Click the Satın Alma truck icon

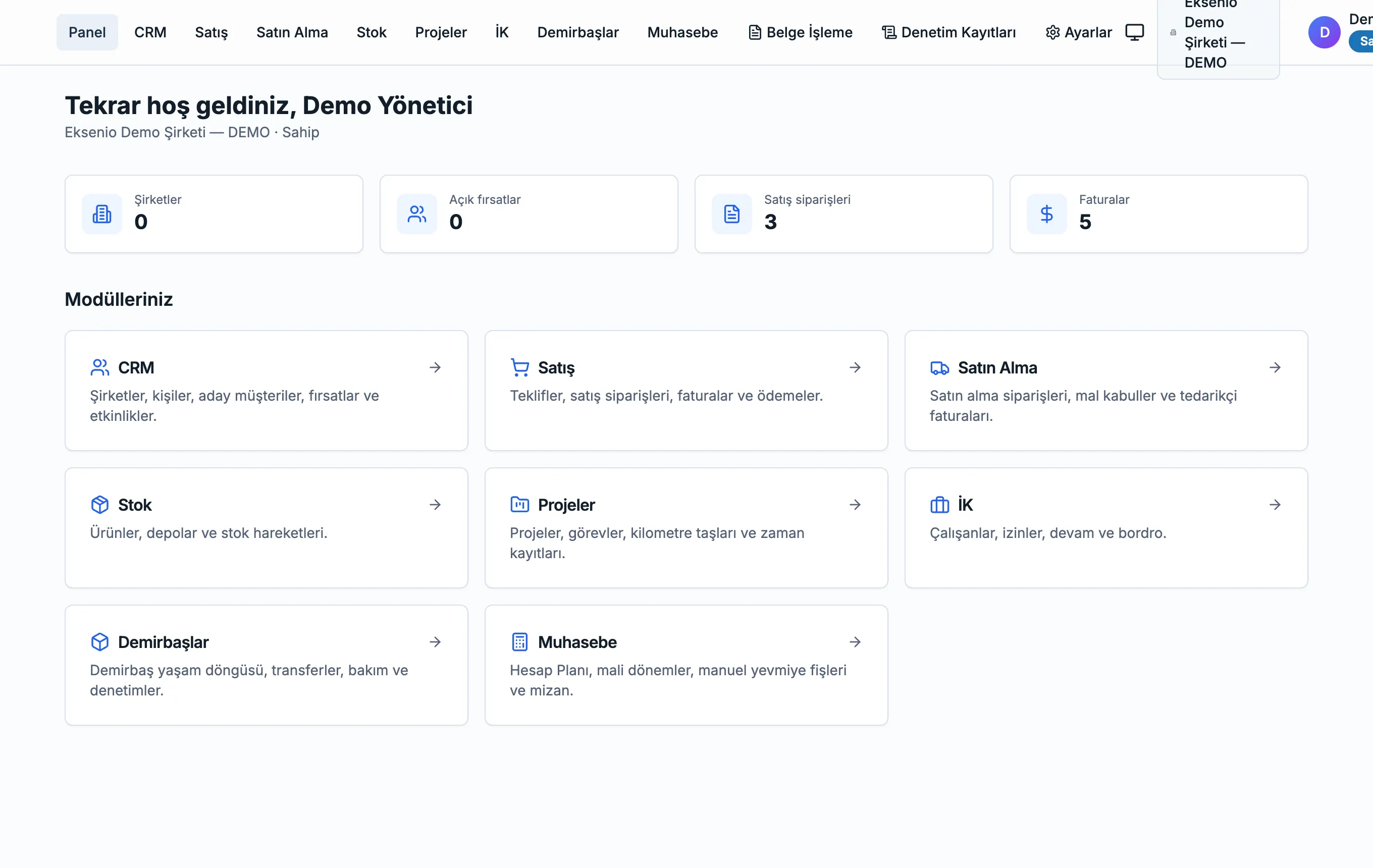tap(940, 367)
